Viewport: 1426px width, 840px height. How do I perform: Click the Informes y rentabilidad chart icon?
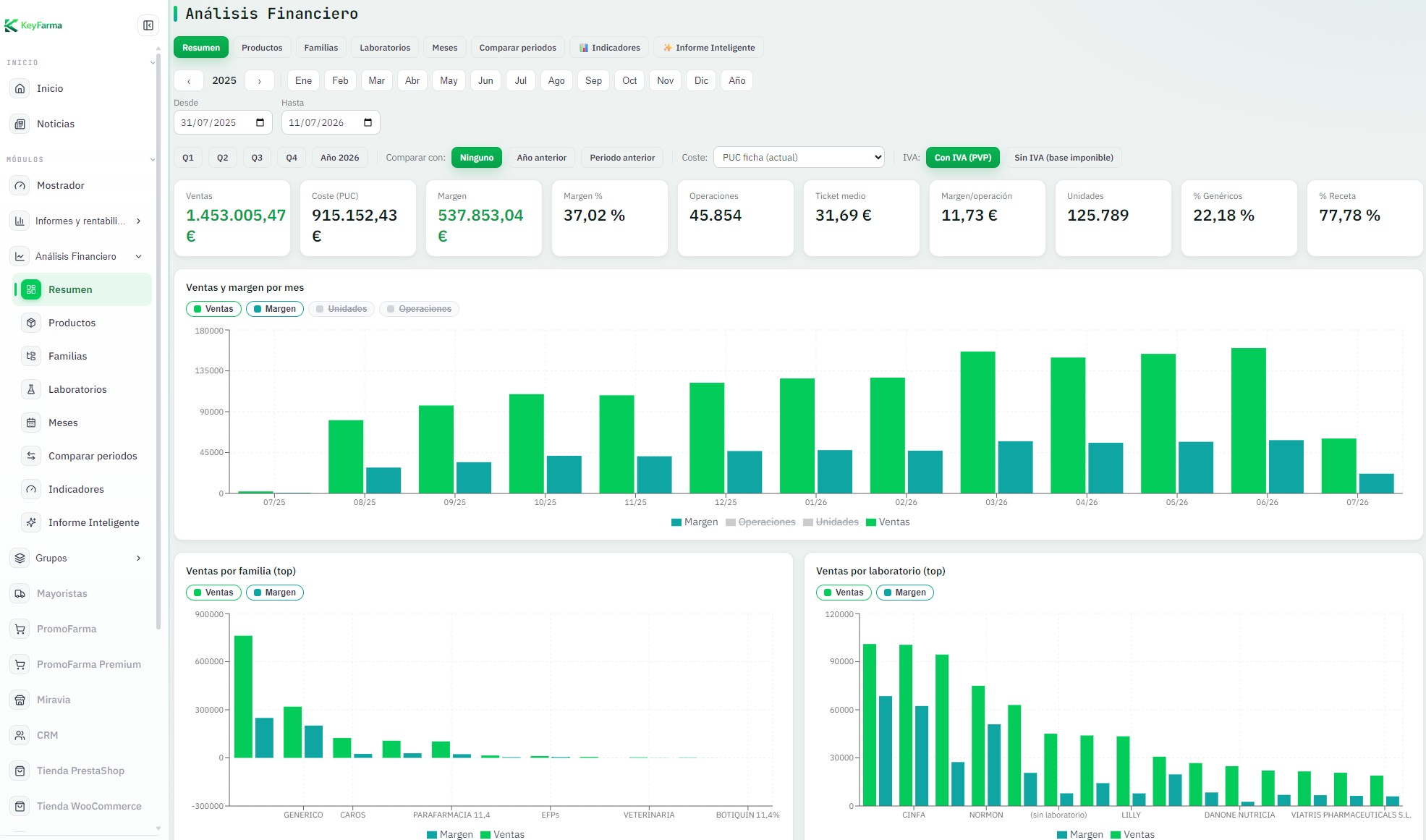pyautogui.click(x=20, y=221)
